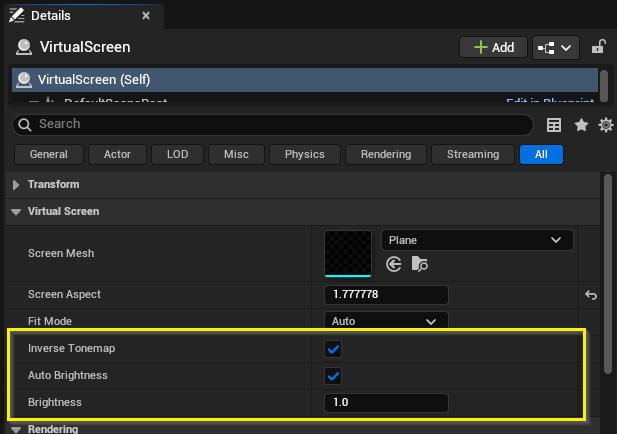This screenshot has width=617, height=434.
Task: Select the Rendering filter tab
Action: click(x=385, y=154)
